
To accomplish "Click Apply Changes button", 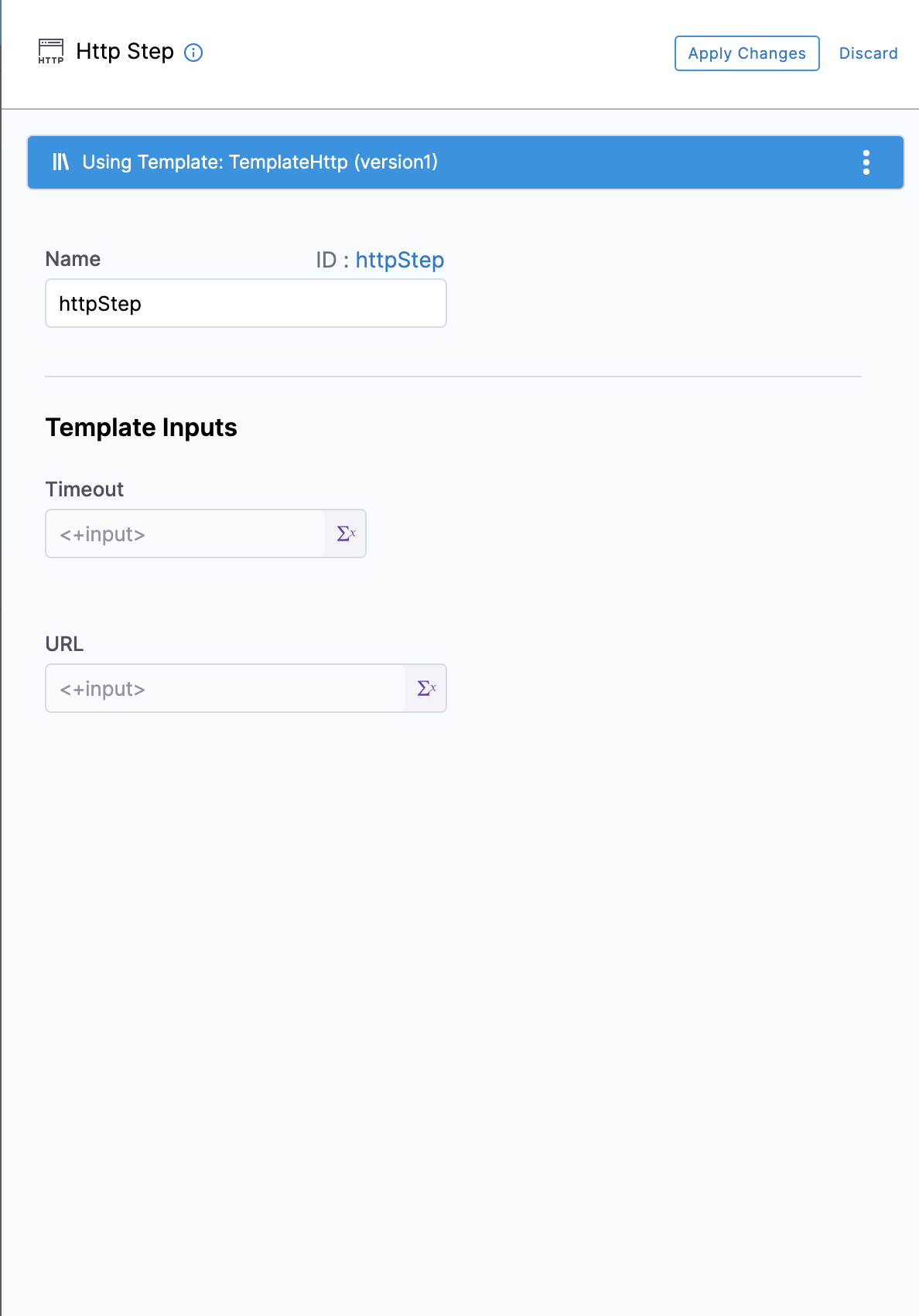I will click(746, 53).
